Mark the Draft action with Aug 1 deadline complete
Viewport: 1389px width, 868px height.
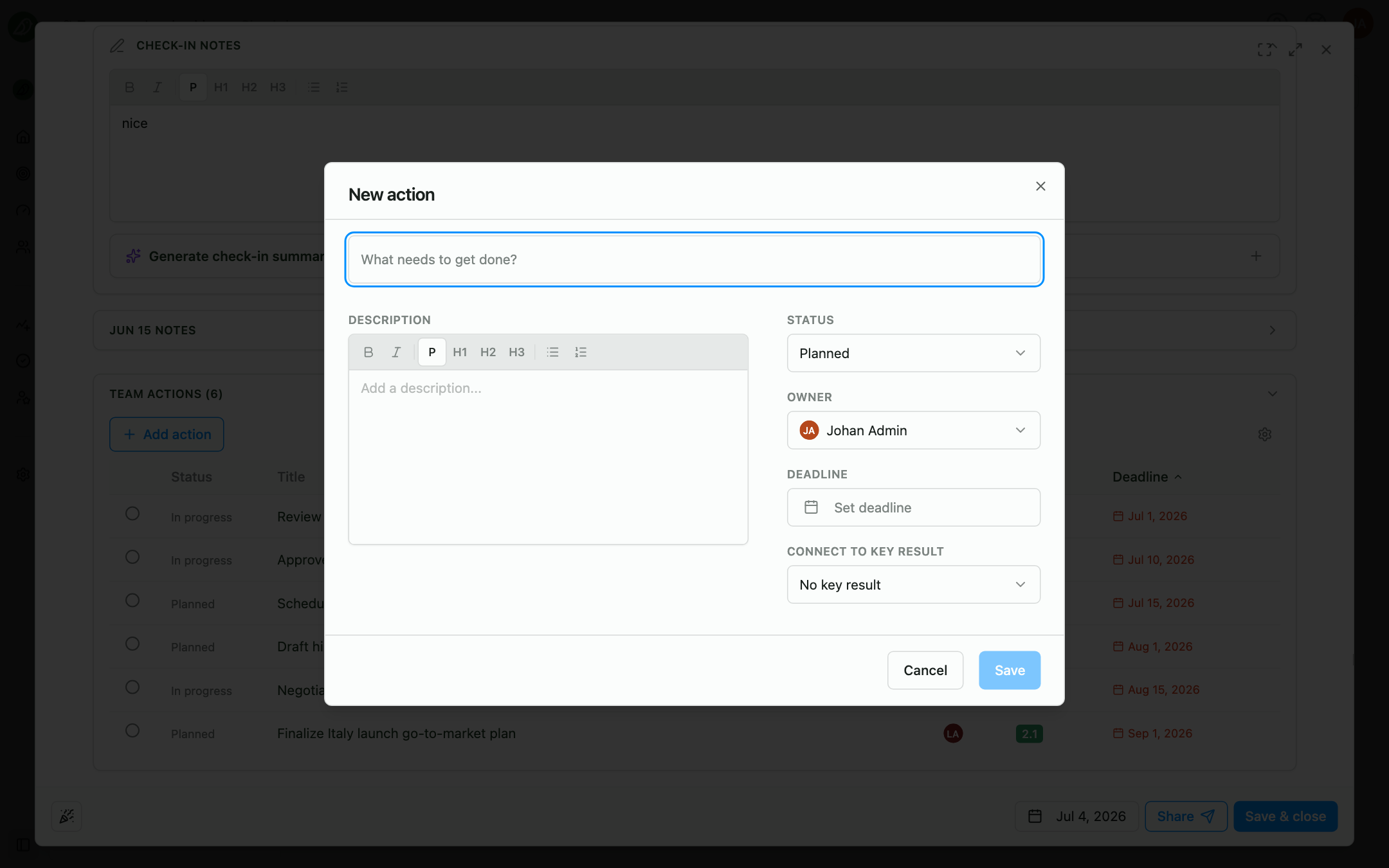pyautogui.click(x=132, y=644)
